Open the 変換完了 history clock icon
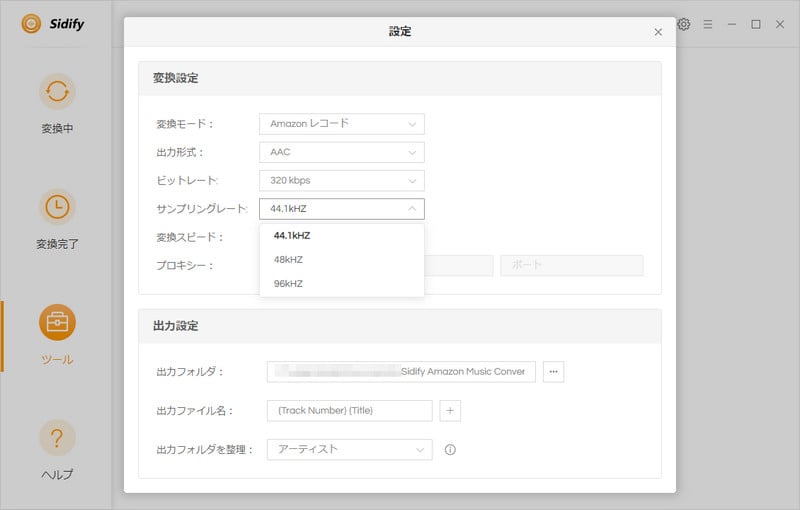Viewport: 800px width, 510px height. (x=57, y=207)
